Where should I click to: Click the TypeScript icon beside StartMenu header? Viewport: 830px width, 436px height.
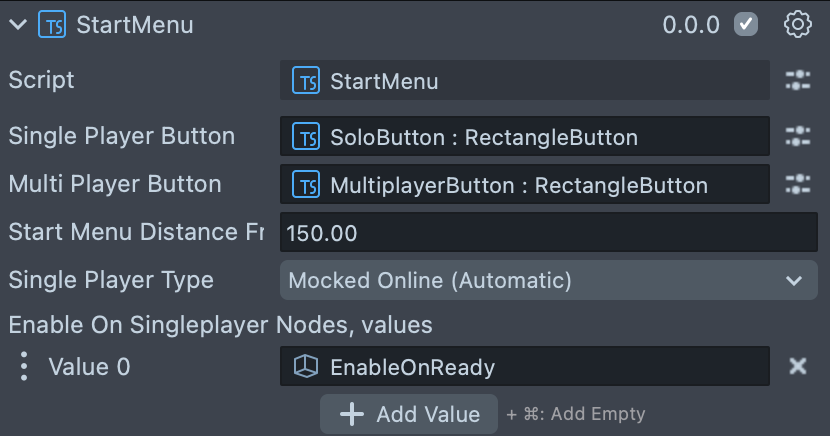[51, 25]
